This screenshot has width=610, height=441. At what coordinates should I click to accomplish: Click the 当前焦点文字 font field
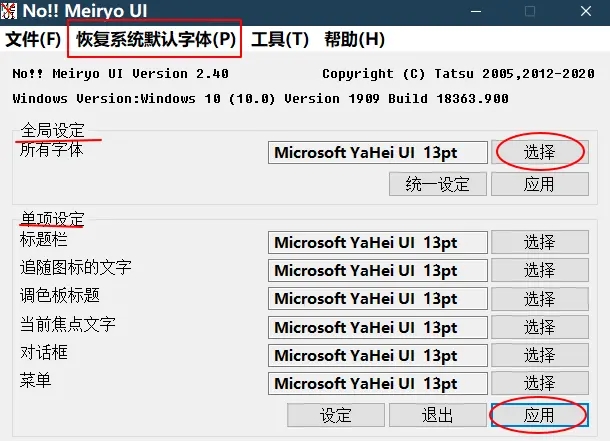coord(378,327)
